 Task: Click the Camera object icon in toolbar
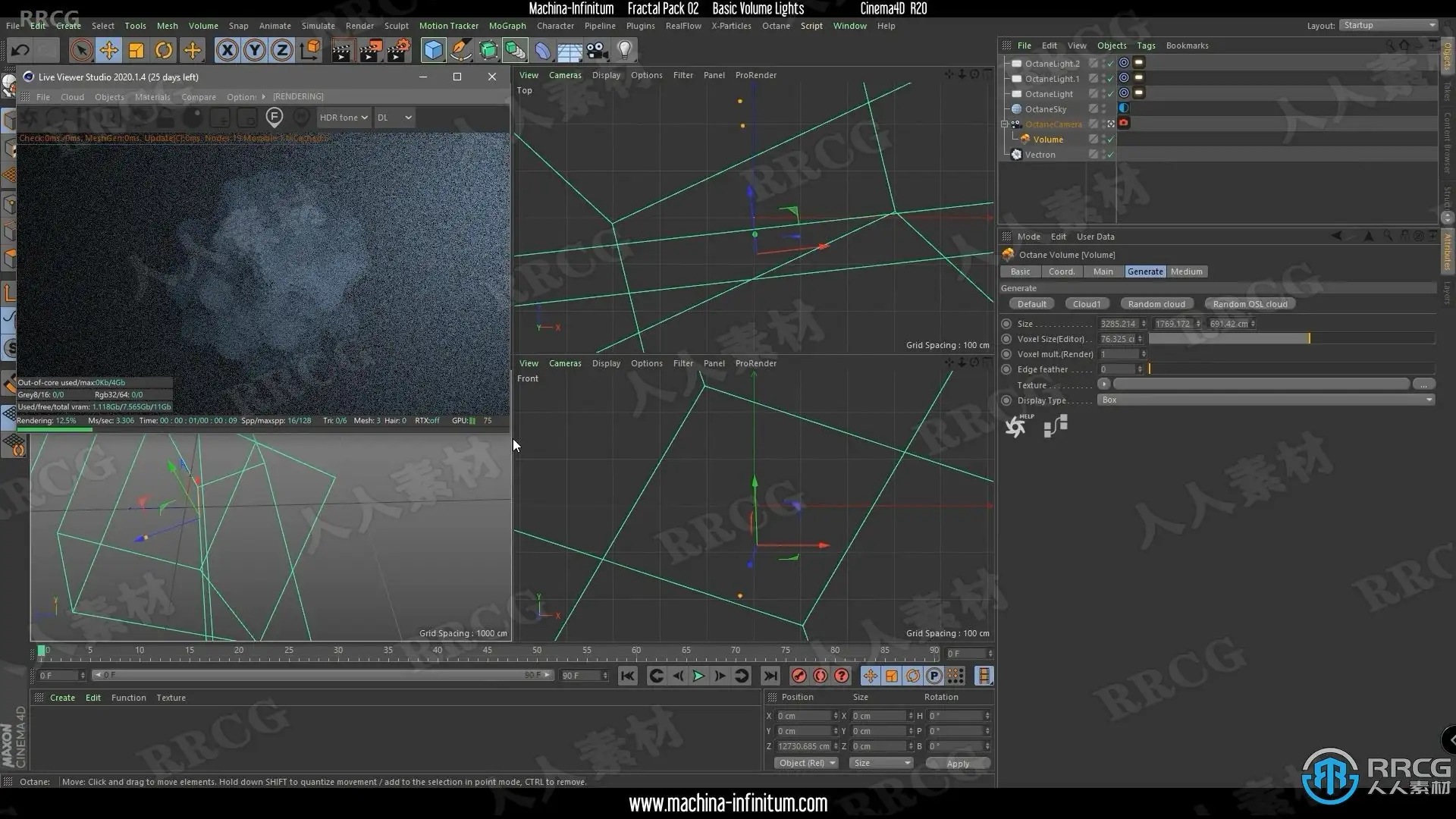[x=598, y=51]
